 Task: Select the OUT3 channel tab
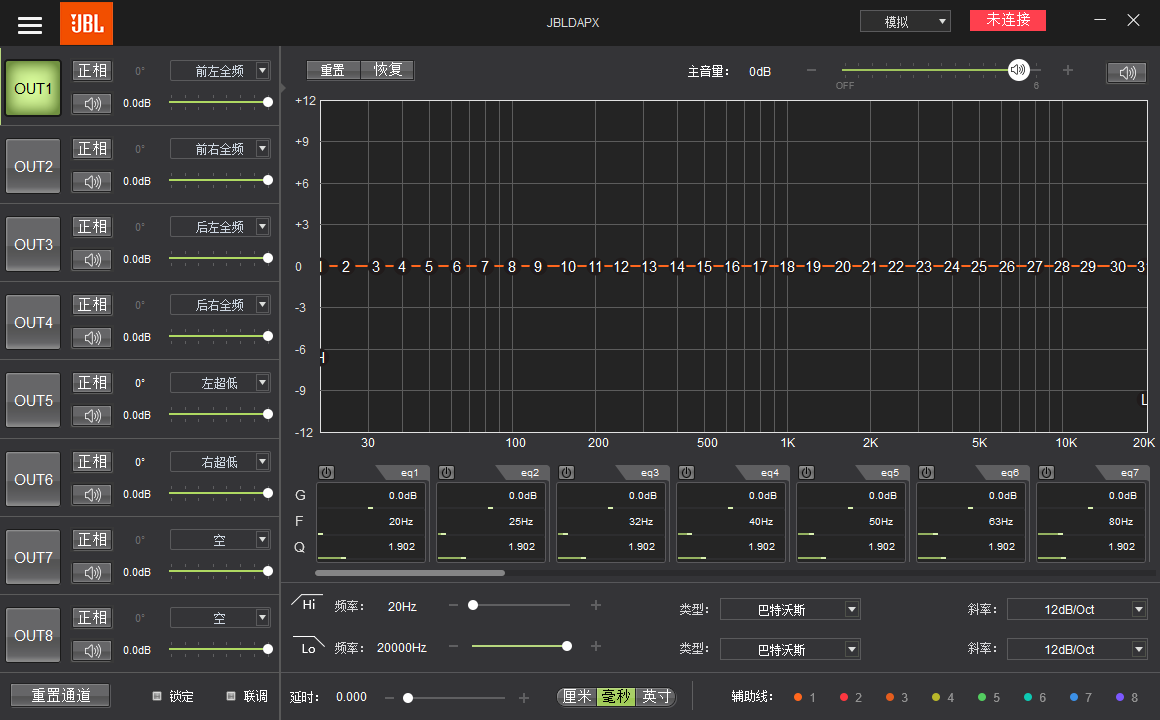click(33, 244)
